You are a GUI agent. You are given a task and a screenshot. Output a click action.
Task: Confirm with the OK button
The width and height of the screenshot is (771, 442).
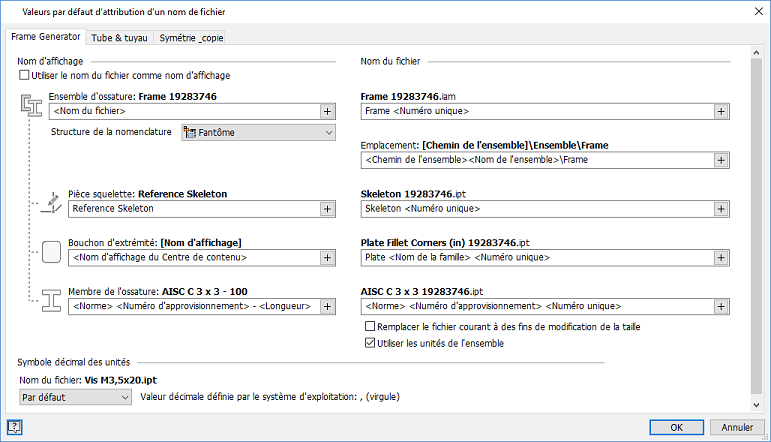click(677, 427)
